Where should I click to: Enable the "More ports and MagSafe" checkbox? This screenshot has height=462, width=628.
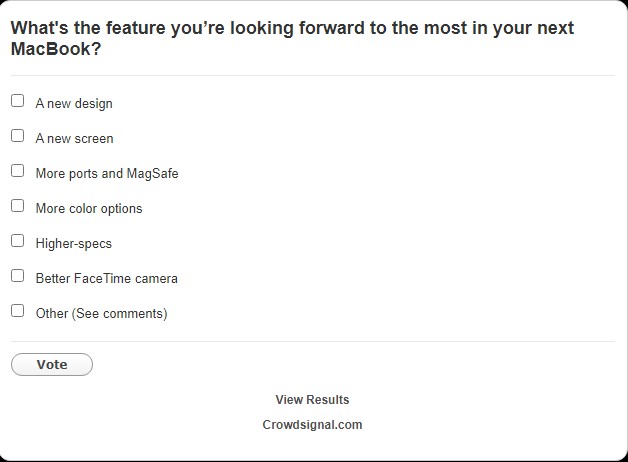click(17, 171)
